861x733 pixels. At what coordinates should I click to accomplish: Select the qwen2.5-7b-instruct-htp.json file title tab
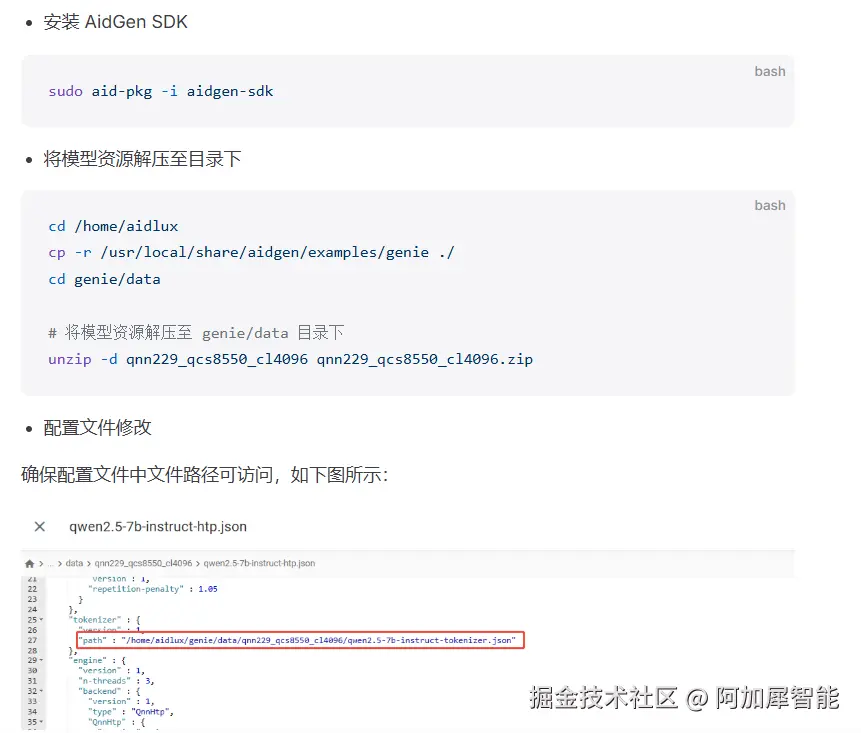pyautogui.click(x=157, y=526)
